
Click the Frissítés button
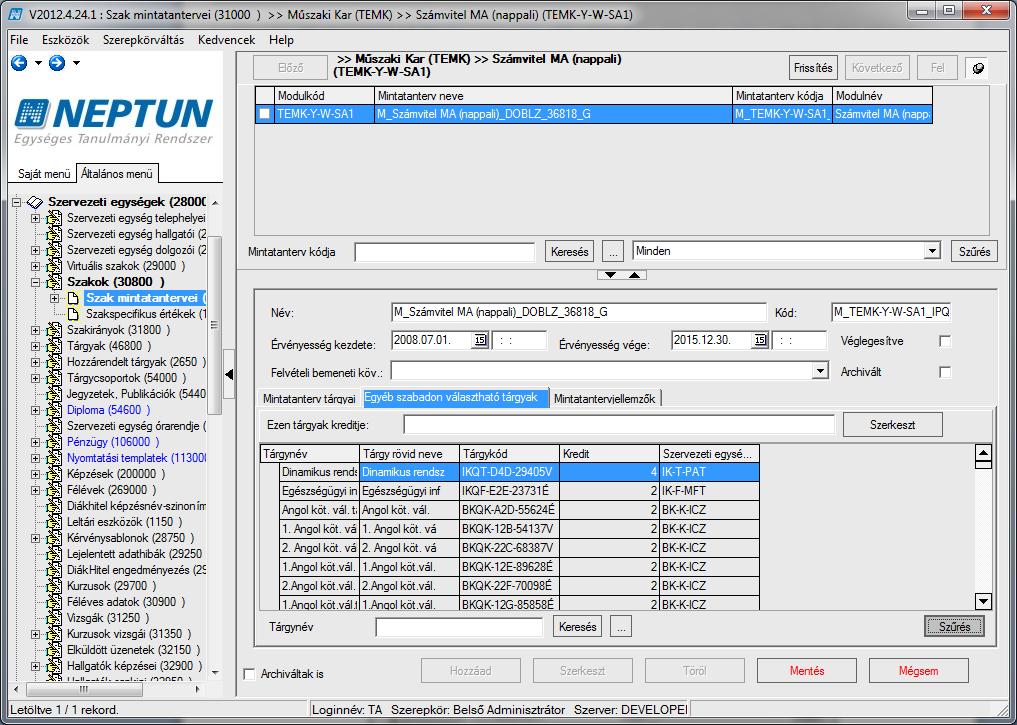(x=813, y=68)
